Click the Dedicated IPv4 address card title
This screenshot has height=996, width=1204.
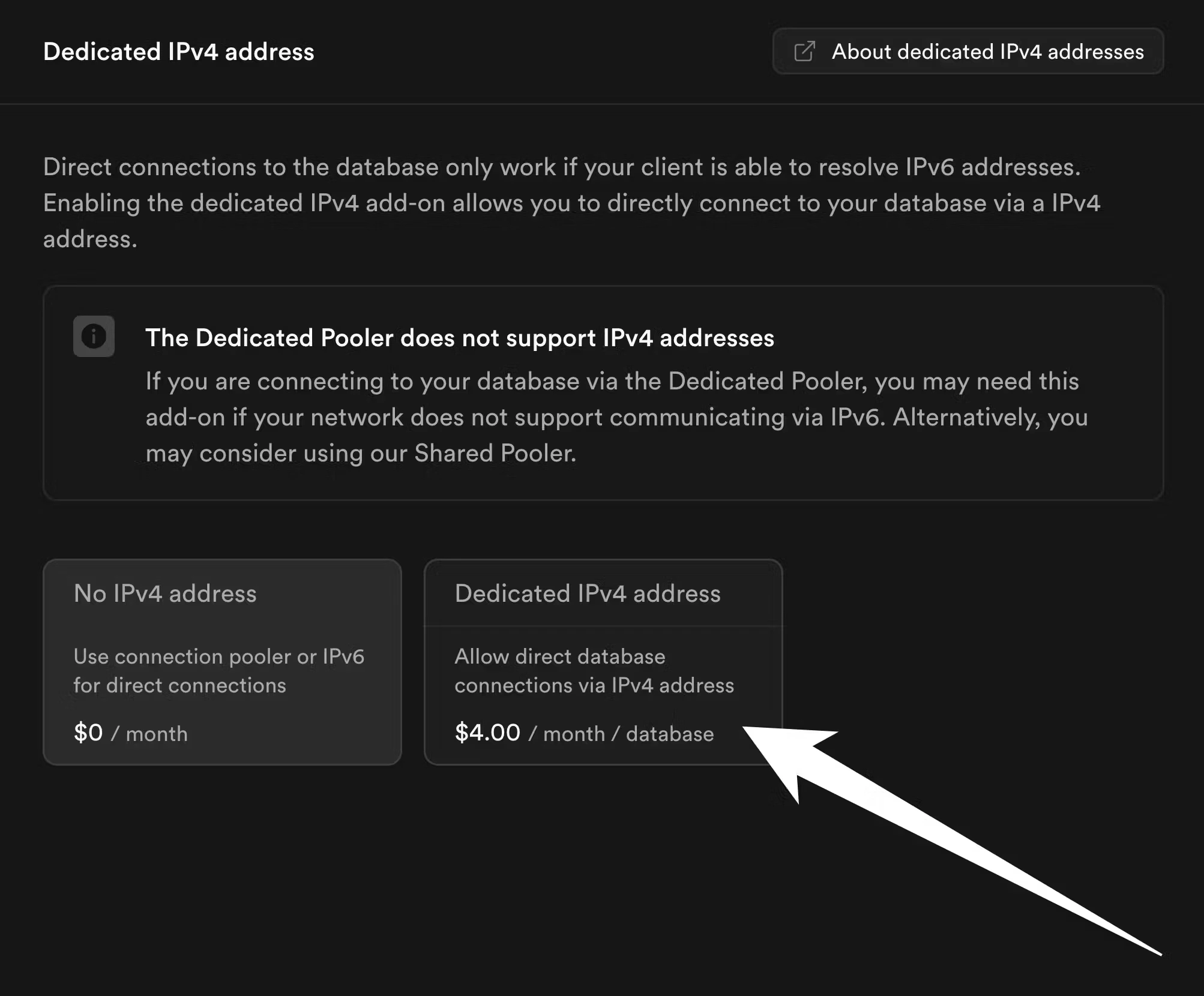pos(588,593)
